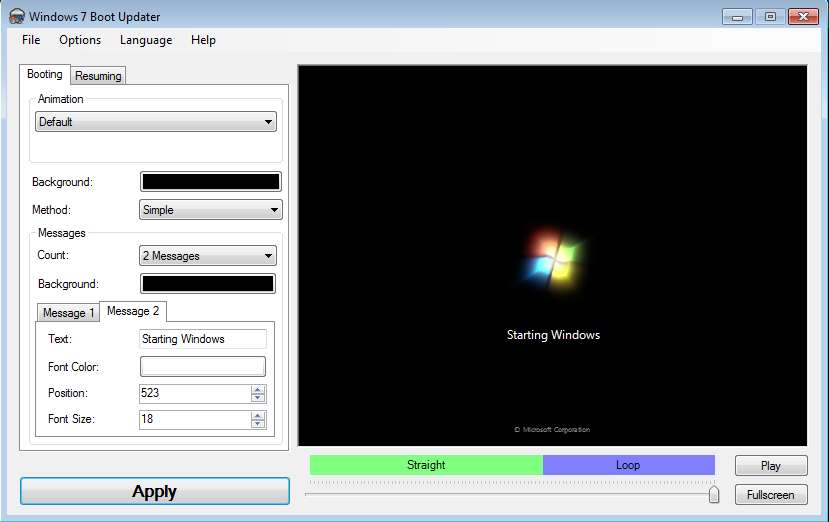Image resolution: width=829 pixels, height=522 pixels.
Task: Decrease Font Size using down arrow
Action: 258,424
